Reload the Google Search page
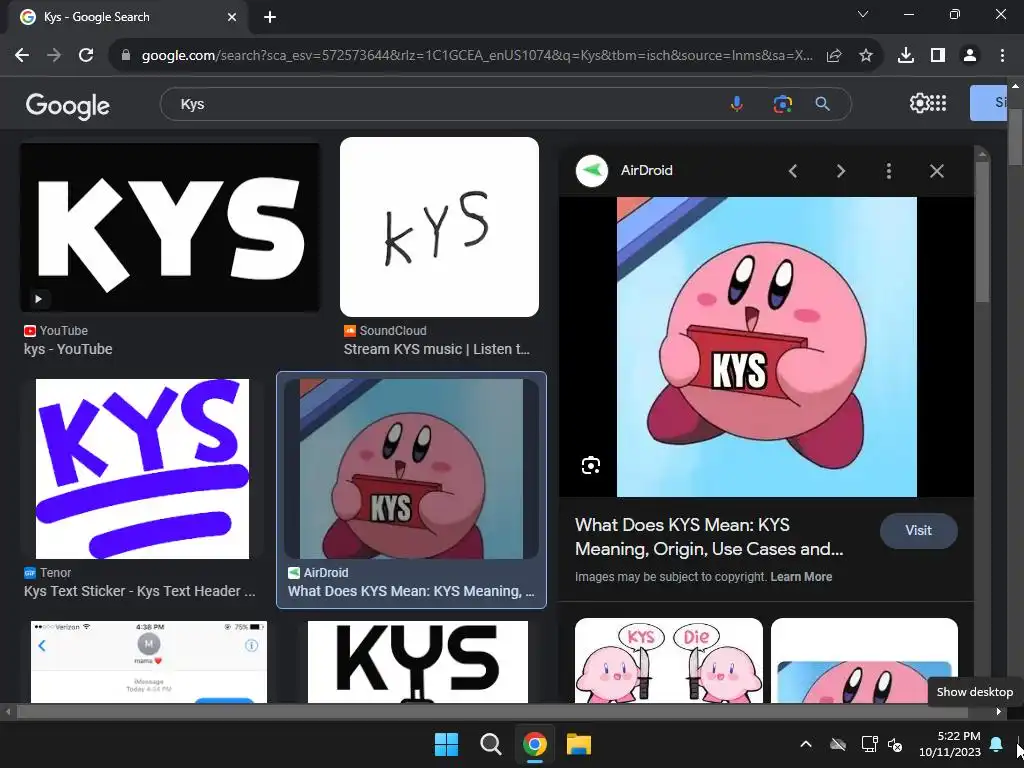This screenshot has width=1024, height=768. (86, 56)
